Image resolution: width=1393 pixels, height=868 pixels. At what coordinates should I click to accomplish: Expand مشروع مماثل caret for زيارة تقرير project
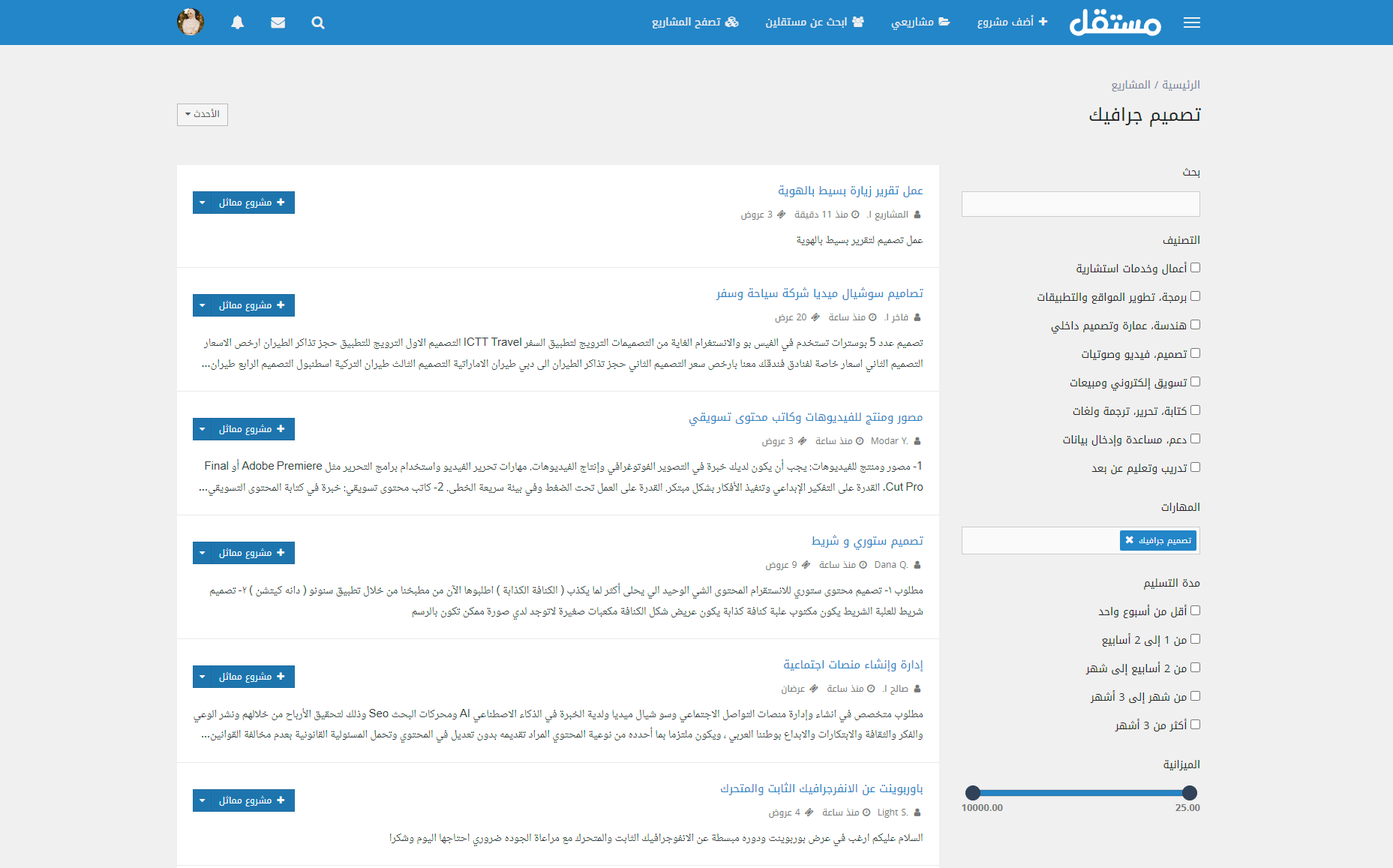[203, 203]
